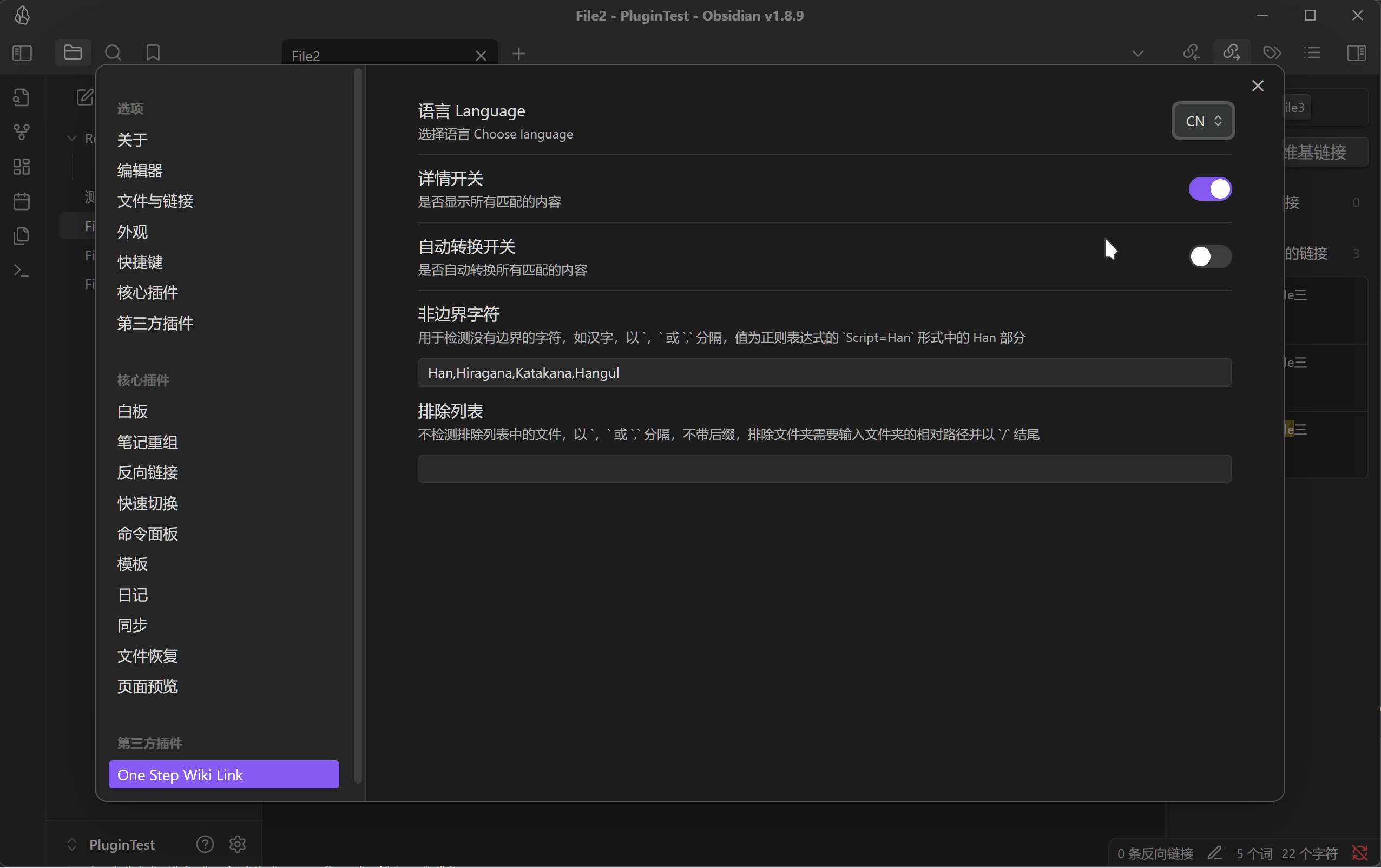The height and width of the screenshot is (868, 1381).
Task: Click the 排除列表 empty input field
Action: [x=824, y=469]
